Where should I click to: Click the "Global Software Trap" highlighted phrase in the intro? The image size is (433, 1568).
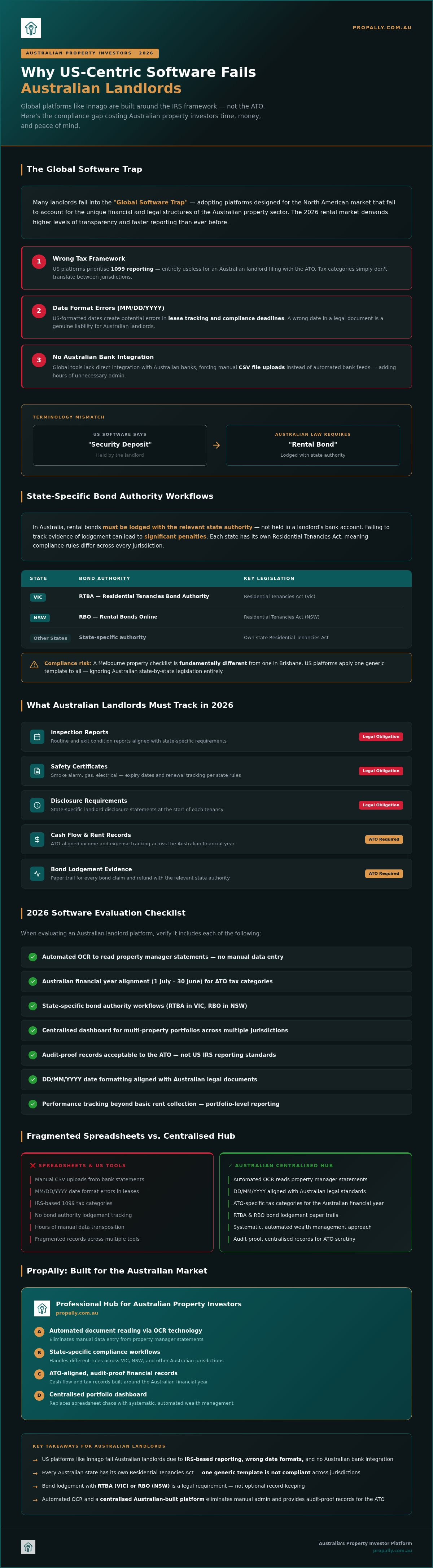(x=150, y=202)
